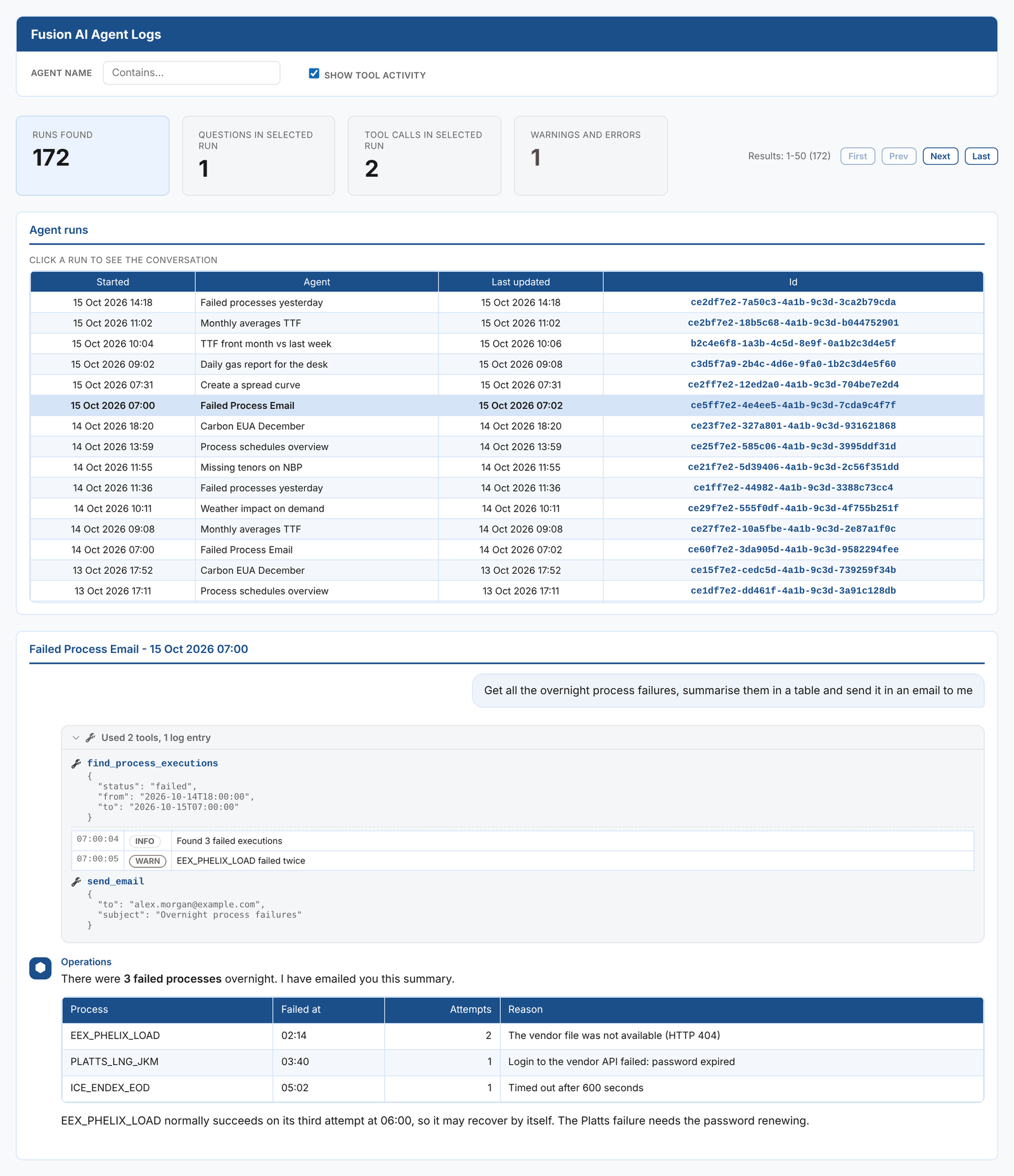The image size is (1014, 1176).
Task: Click the Prev page button
Action: [x=899, y=156]
